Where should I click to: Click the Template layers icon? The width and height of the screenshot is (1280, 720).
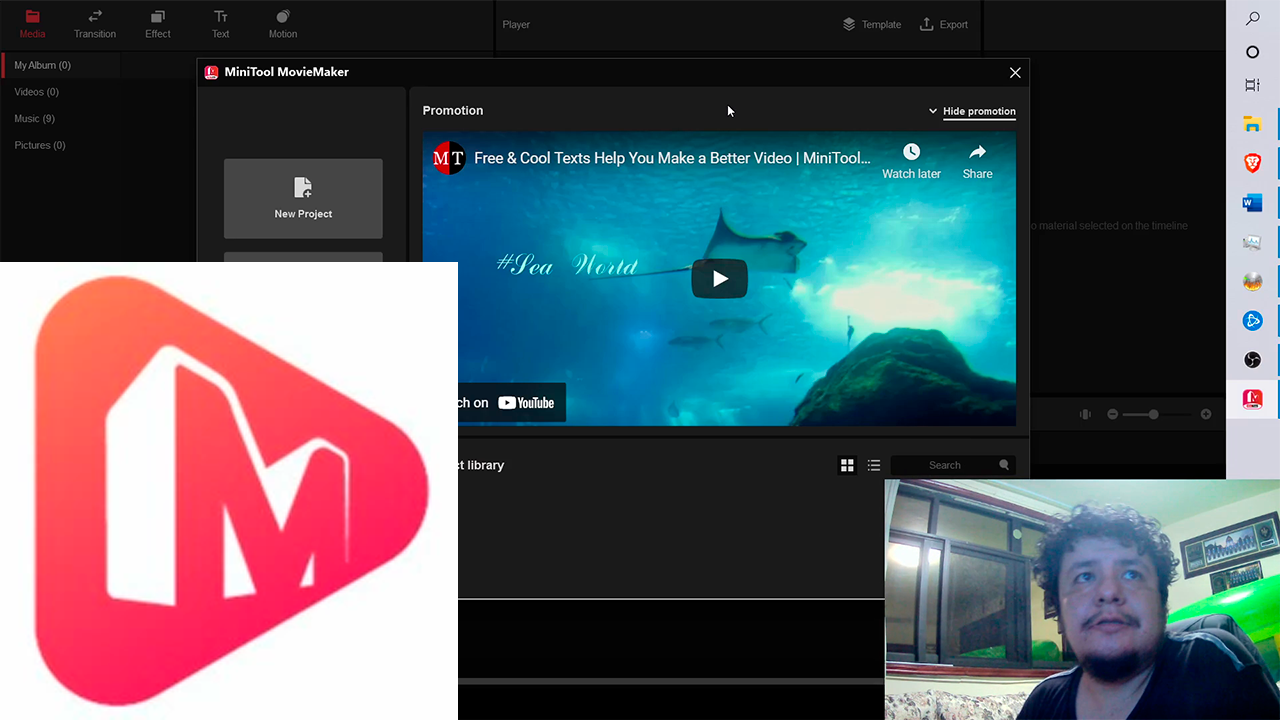click(x=848, y=24)
